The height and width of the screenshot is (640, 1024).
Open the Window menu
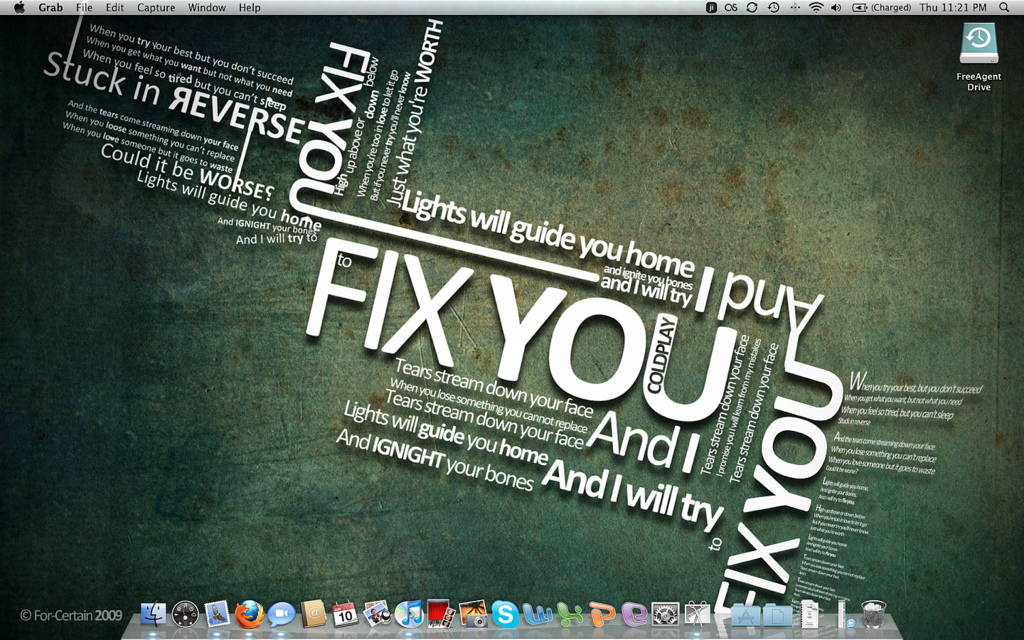207,8
